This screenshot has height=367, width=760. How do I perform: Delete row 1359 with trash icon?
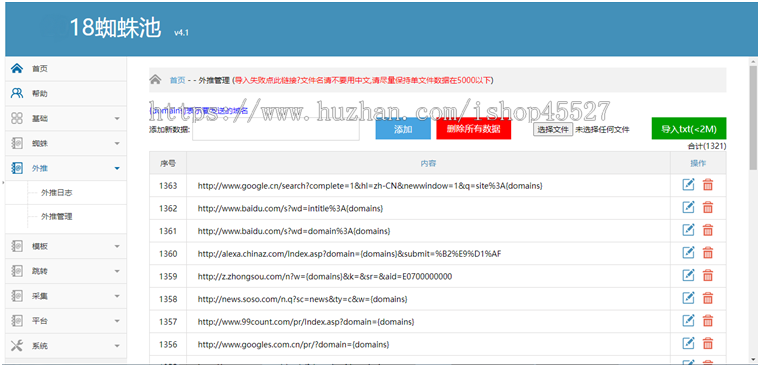(x=708, y=275)
